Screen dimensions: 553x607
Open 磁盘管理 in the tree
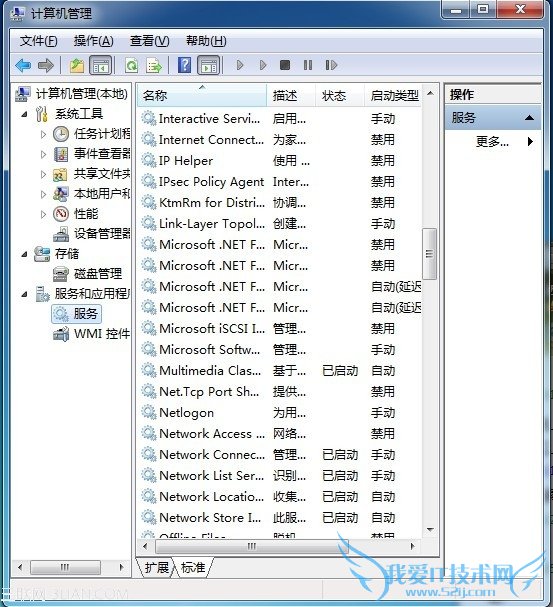87,274
